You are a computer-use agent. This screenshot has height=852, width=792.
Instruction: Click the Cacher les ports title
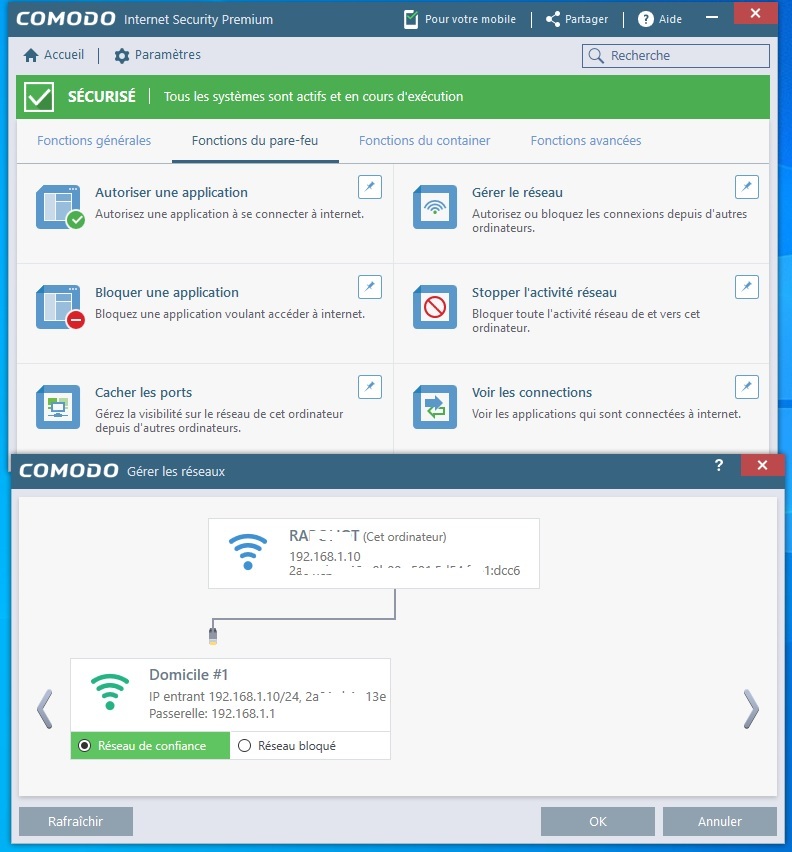[x=143, y=392]
